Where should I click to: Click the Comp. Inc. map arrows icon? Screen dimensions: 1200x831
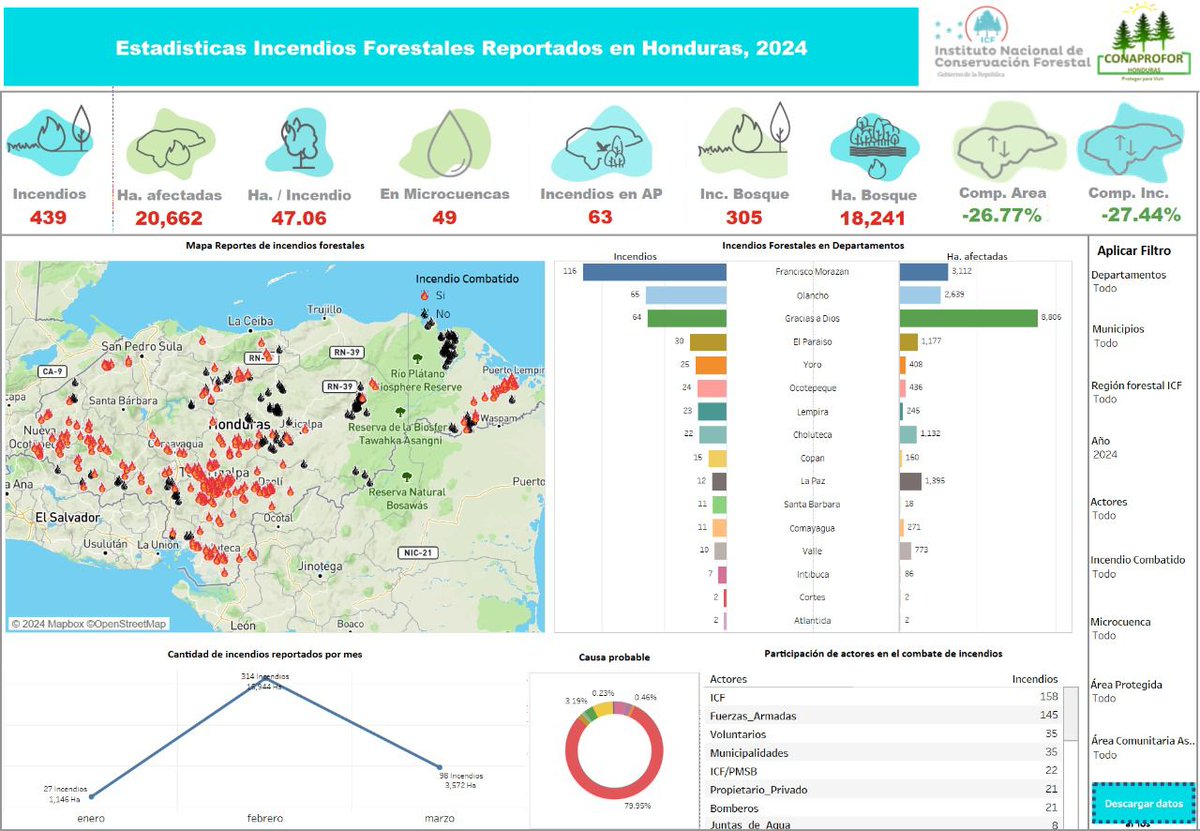(1130, 143)
